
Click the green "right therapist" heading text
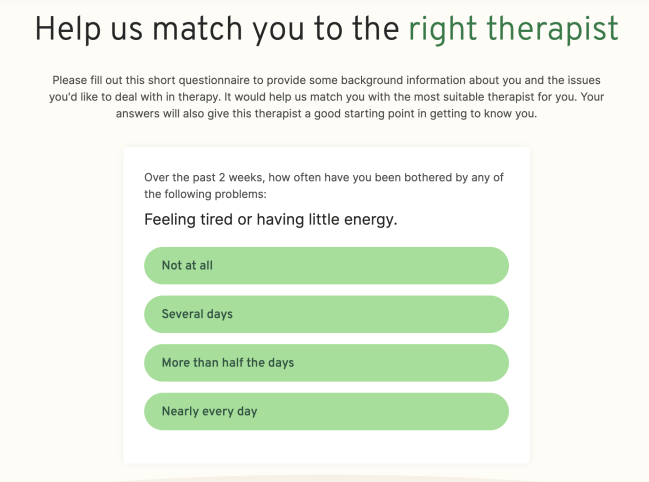pyautogui.click(x=513, y=29)
